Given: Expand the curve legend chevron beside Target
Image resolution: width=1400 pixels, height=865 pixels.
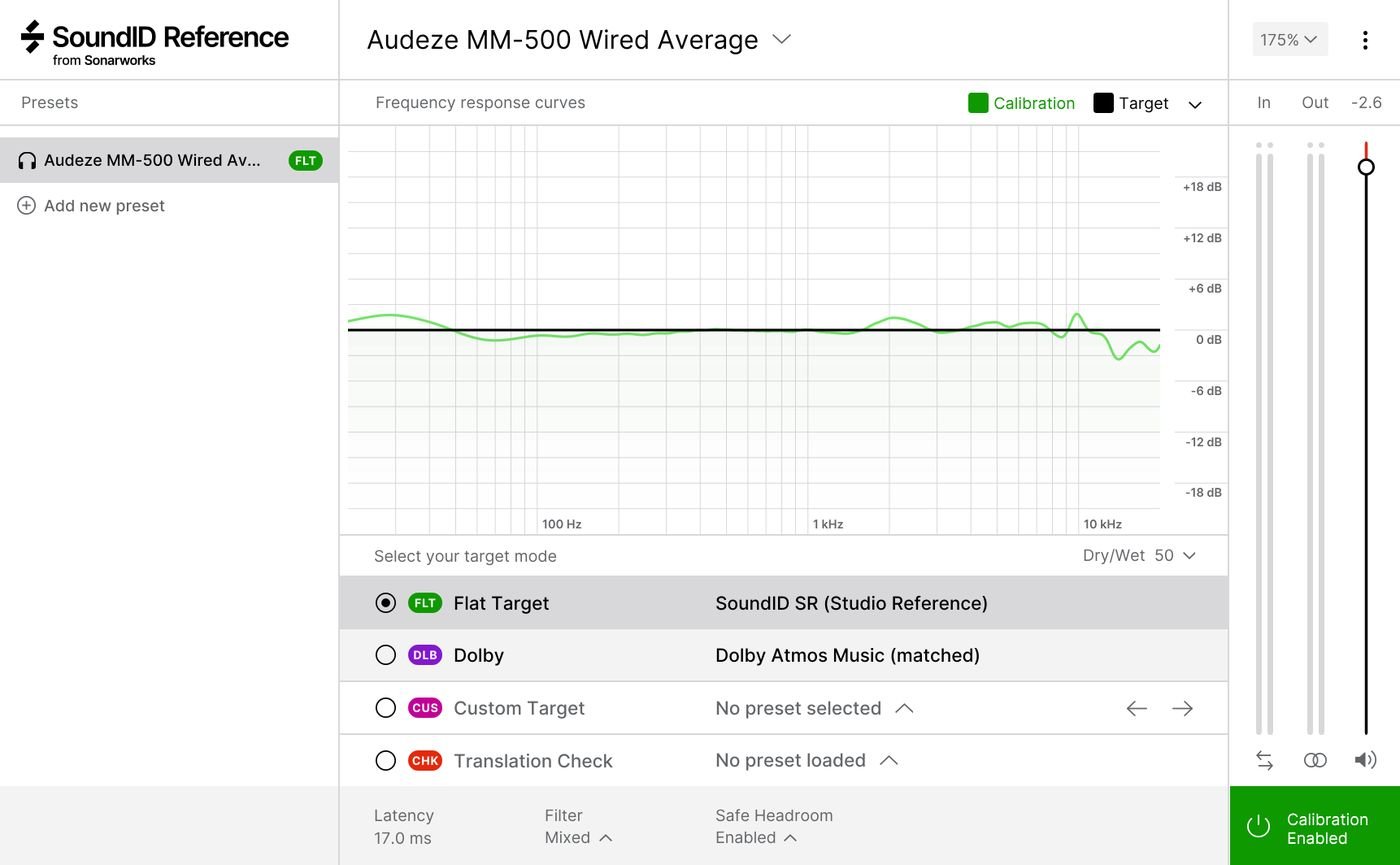Looking at the screenshot, I should pyautogui.click(x=1194, y=104).
